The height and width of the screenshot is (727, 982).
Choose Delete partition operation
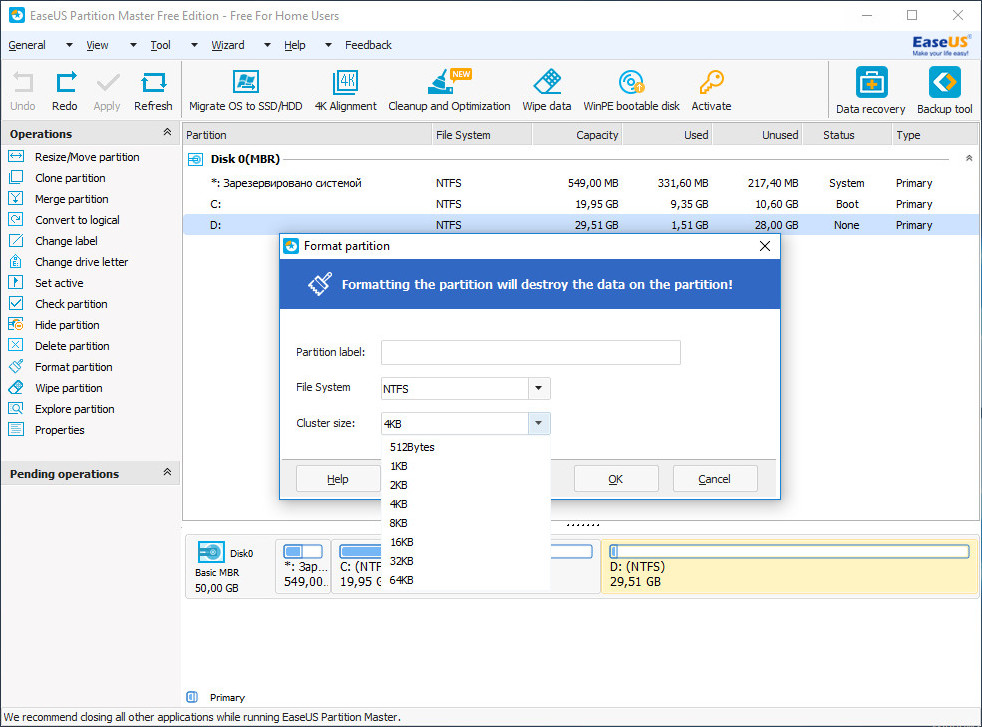click(x=72, y=346)
